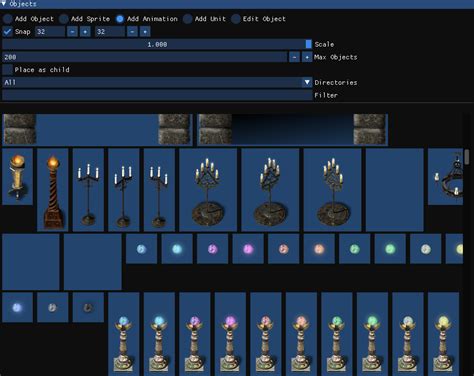Increase Max Objects with plus button

point(307,57)
